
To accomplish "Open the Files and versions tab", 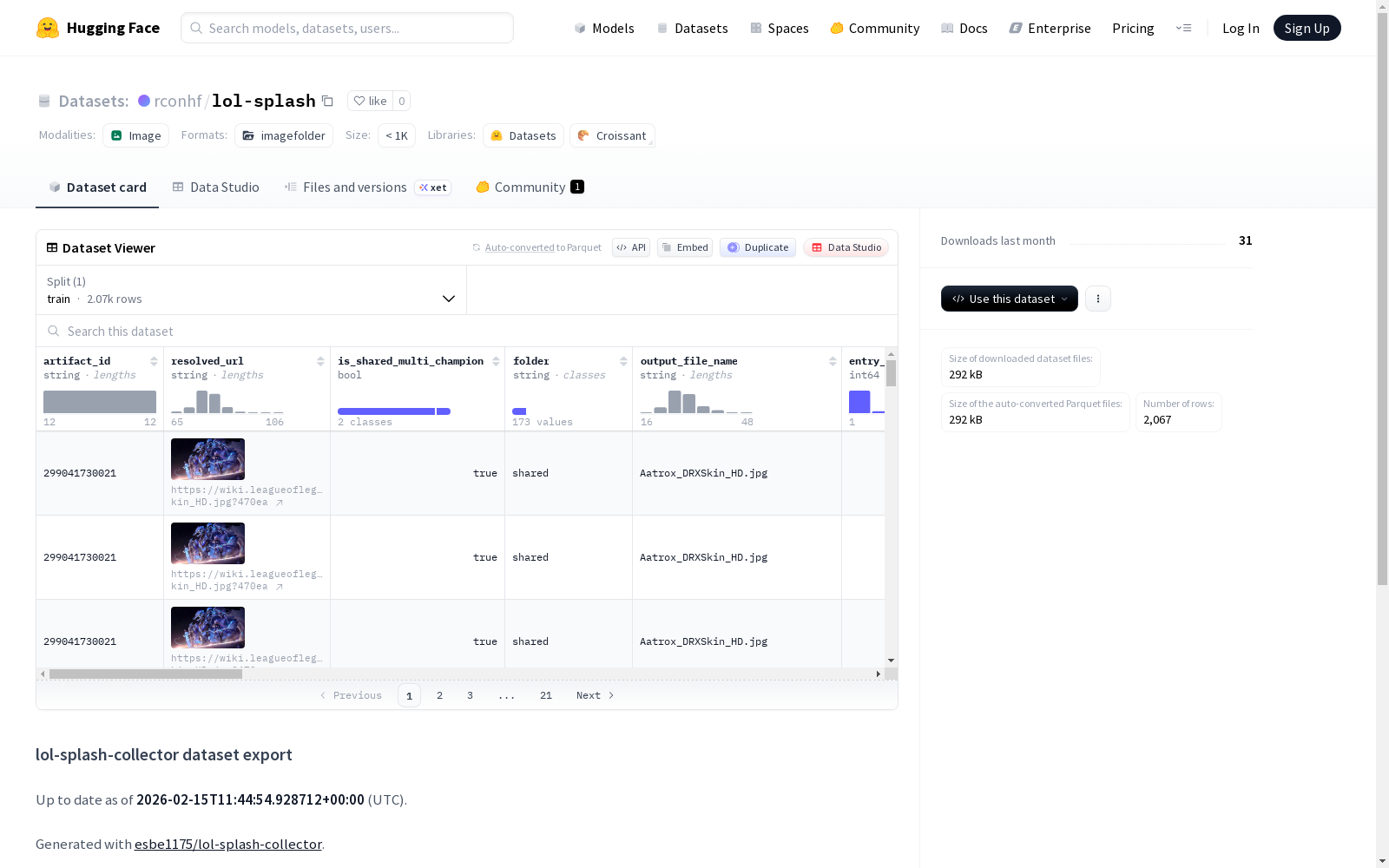I will (367, 187).
